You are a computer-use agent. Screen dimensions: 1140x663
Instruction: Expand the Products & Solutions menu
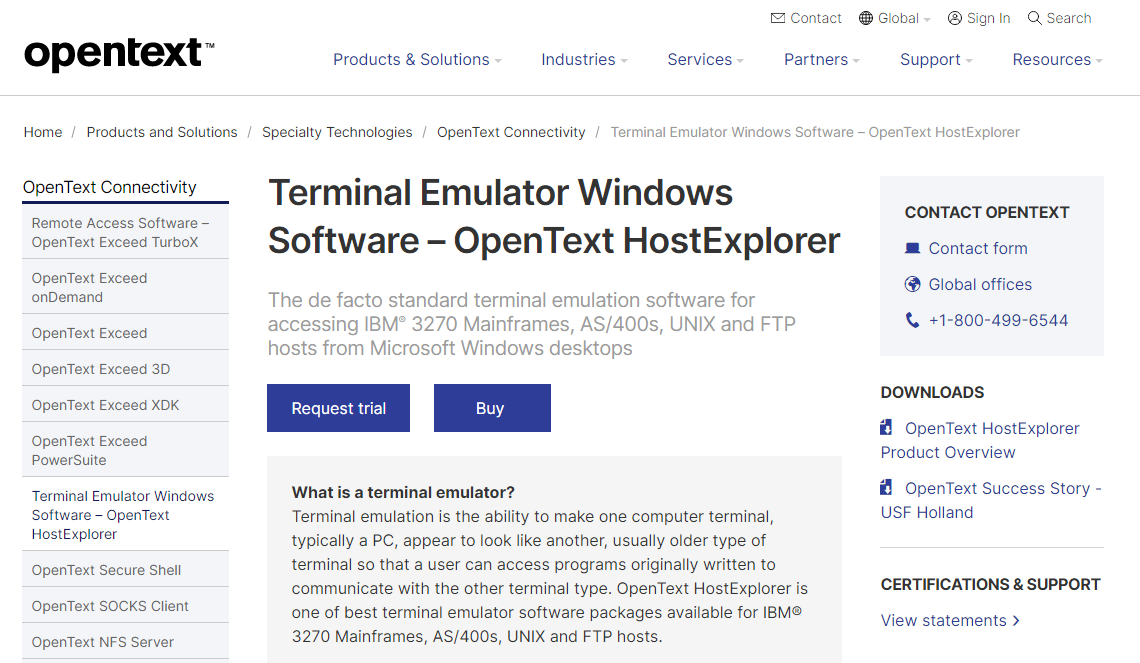click(417, 60)
